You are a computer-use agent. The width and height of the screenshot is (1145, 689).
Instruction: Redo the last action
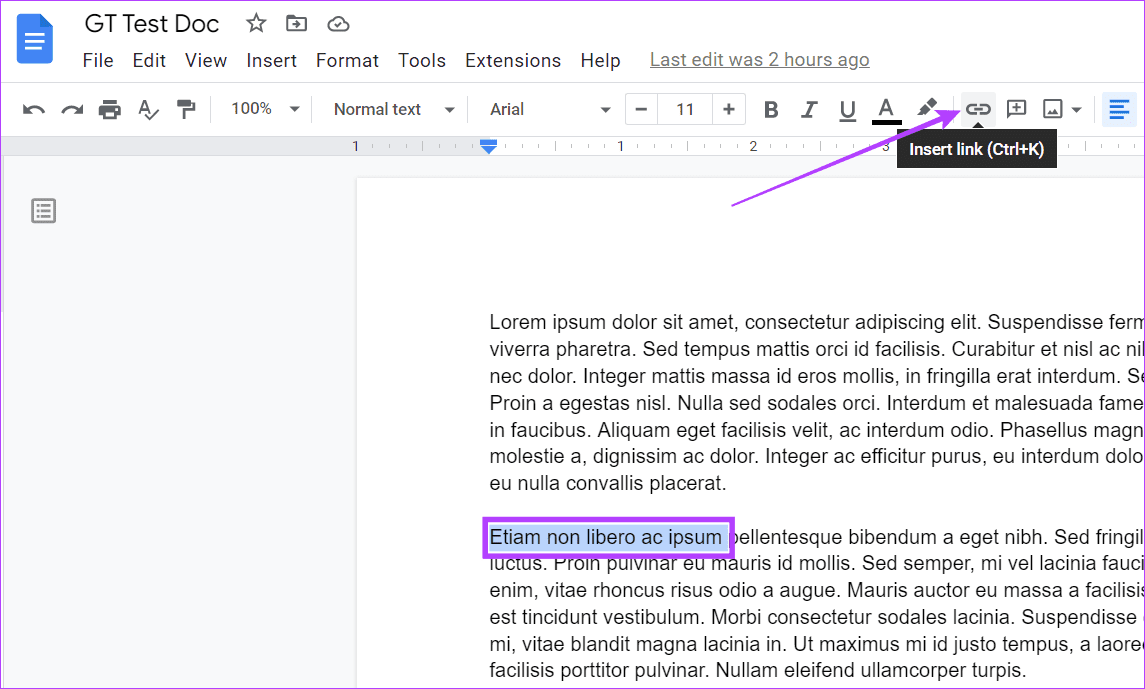[72, 109]
